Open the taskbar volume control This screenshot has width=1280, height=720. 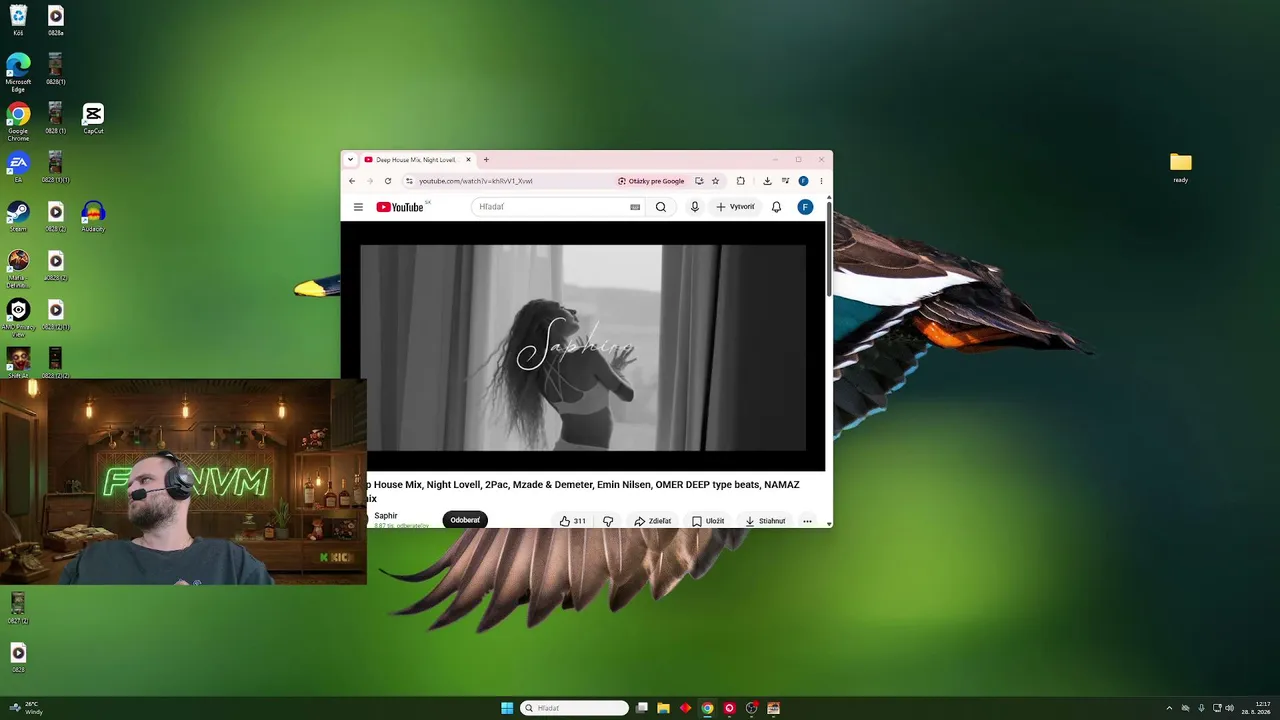[x=1229, y=708]
